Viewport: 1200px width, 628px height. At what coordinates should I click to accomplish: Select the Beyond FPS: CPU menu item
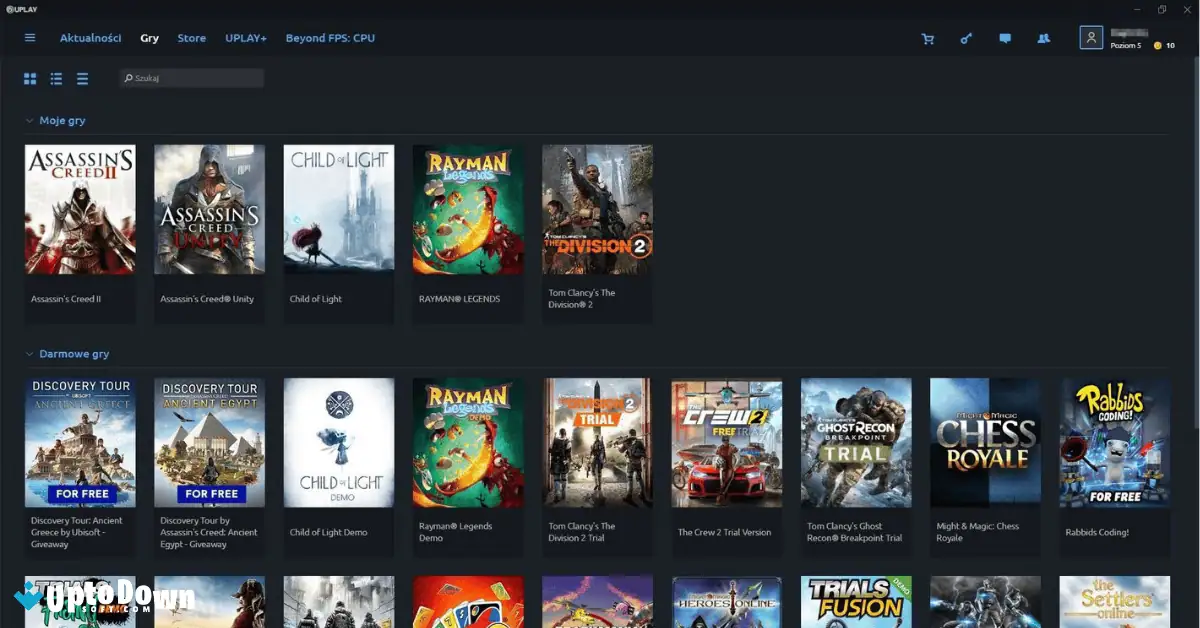[x=330, y=38]
